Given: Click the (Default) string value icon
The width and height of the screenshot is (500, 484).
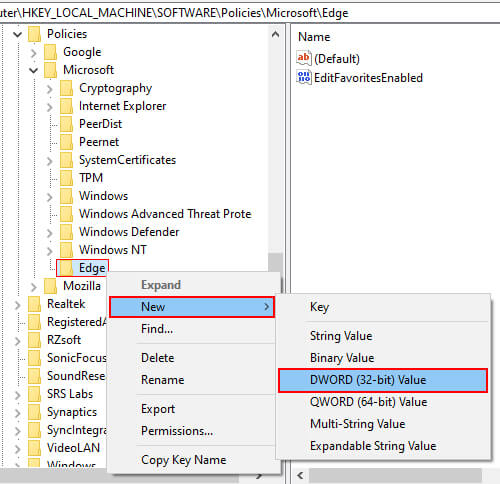Looking at the screenshot, I should [304, 58].
